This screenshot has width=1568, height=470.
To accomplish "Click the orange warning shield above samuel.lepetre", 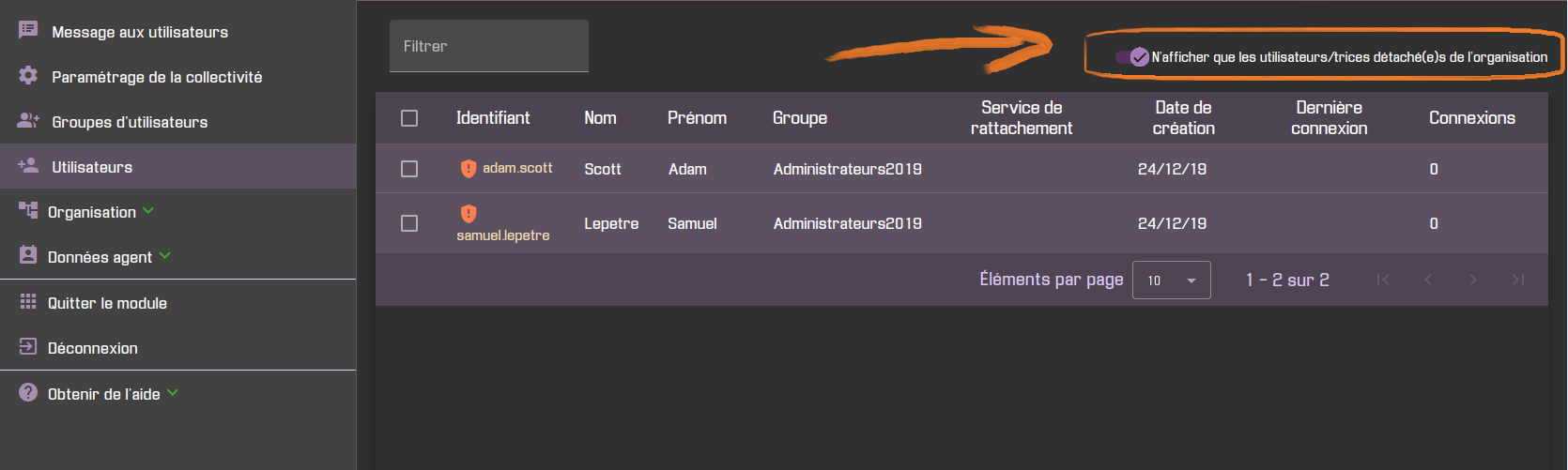I will point(469,214).
